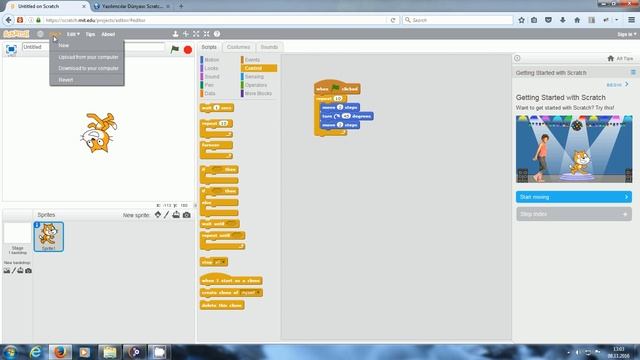Upload a backdrop from file
This screenshot has height=360, width=640.
(20, 271)
